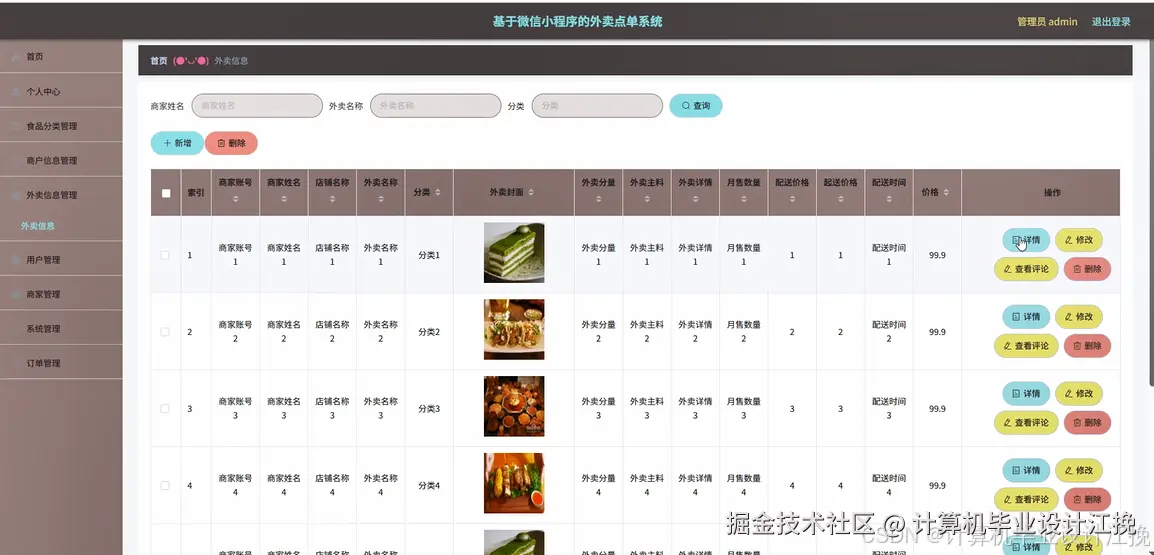
Task: Click 退出登录 link in header
Action: pyautogui.click(x=1111, y=22)
